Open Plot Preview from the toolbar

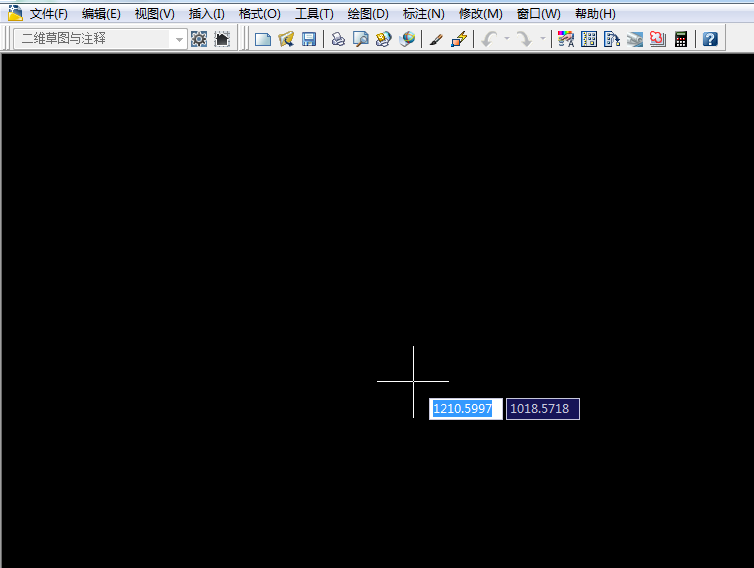pos(361,39)
